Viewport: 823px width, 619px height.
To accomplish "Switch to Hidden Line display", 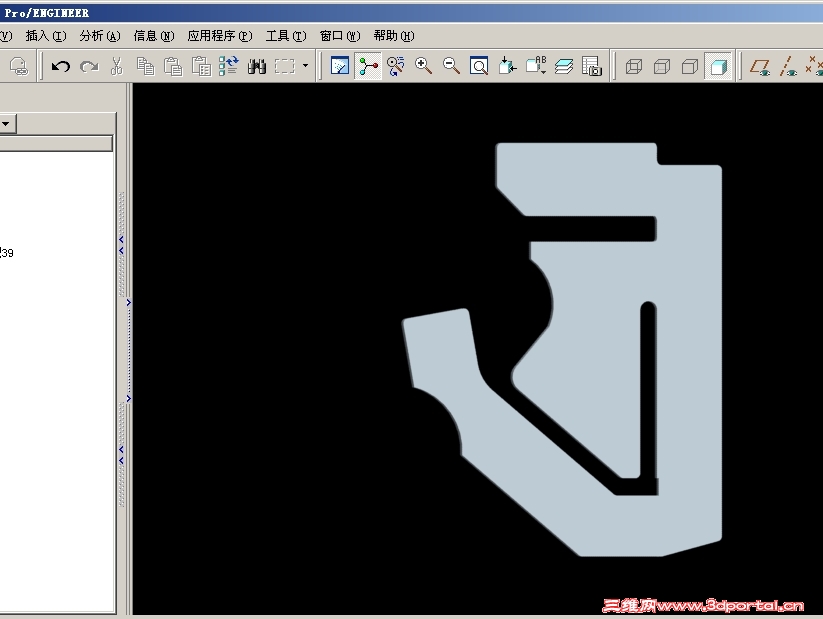I will coord(662,67).
